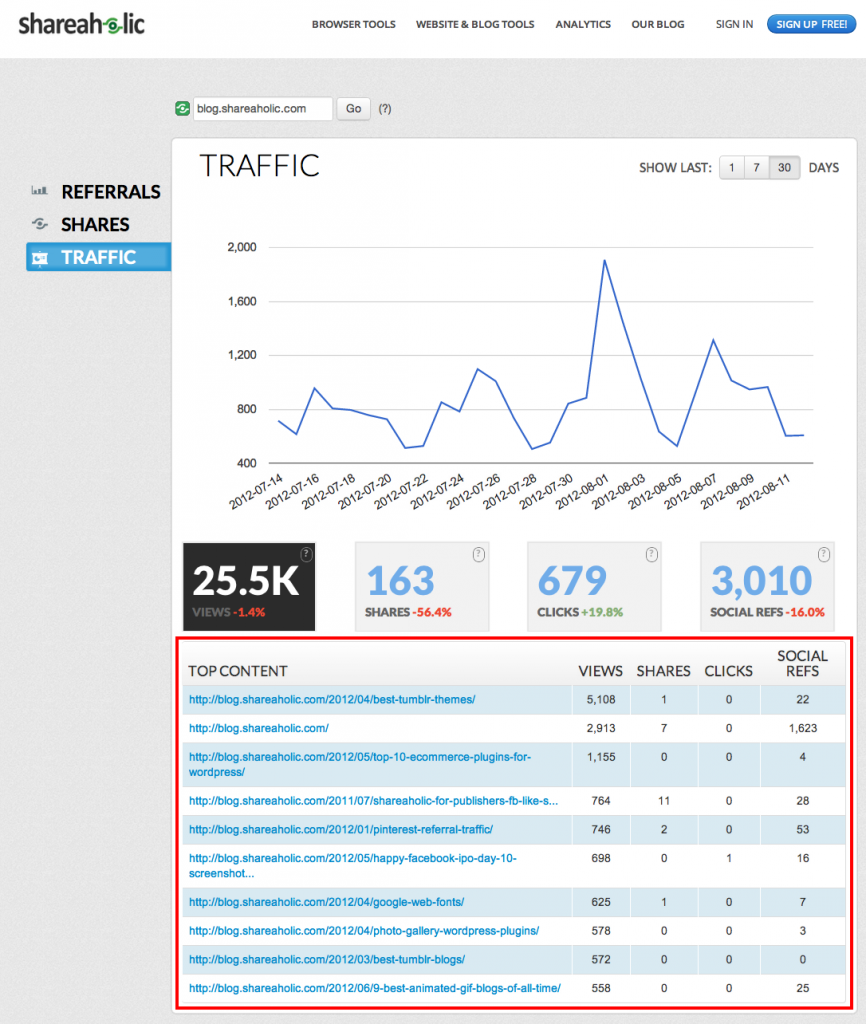Open Website & Blog Tools menu
Viewport: 866px width, 1024px height.
[475, 25]
